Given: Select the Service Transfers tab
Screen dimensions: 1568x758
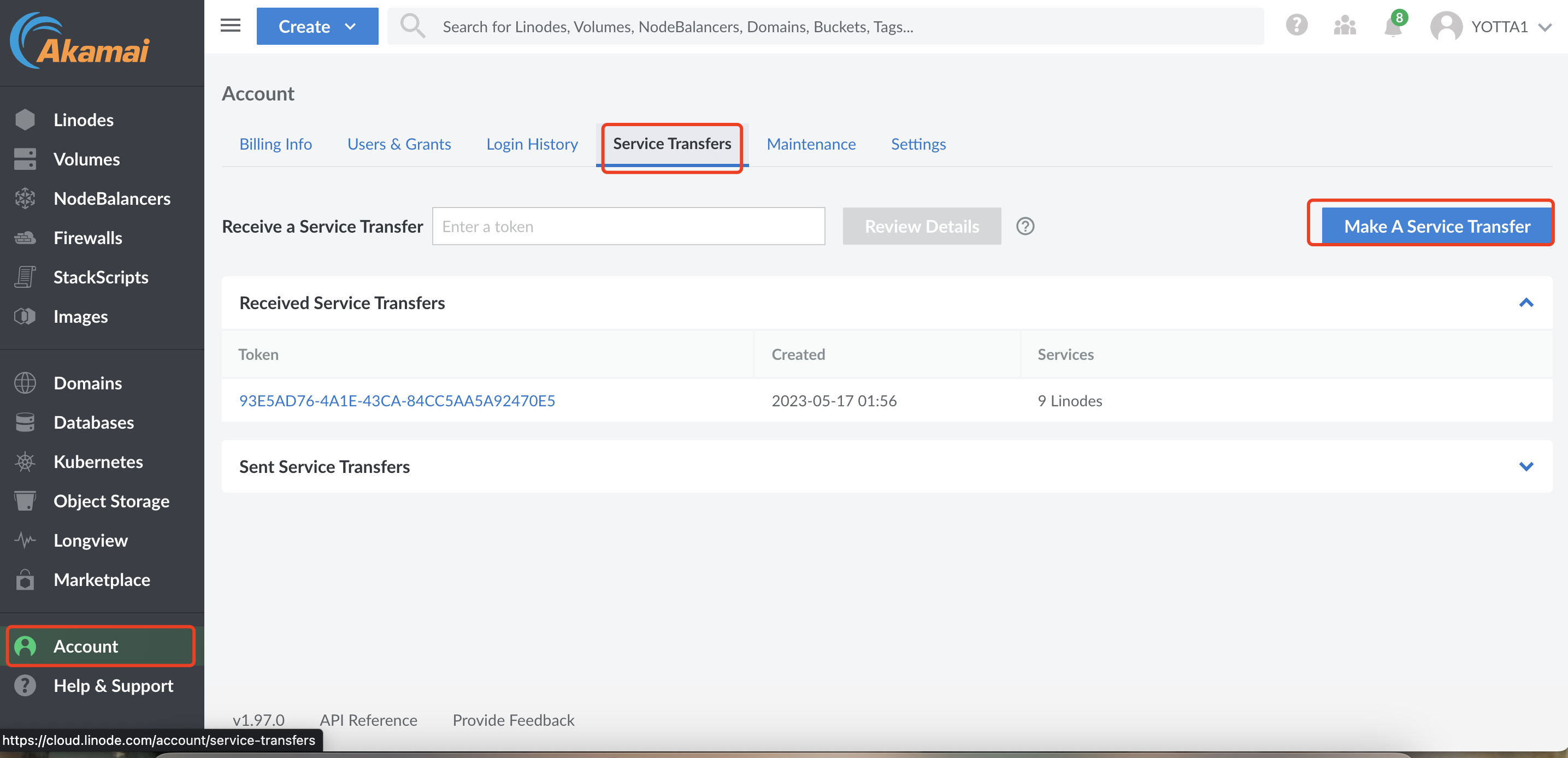Looking at the screenshot, I should 671,144.
